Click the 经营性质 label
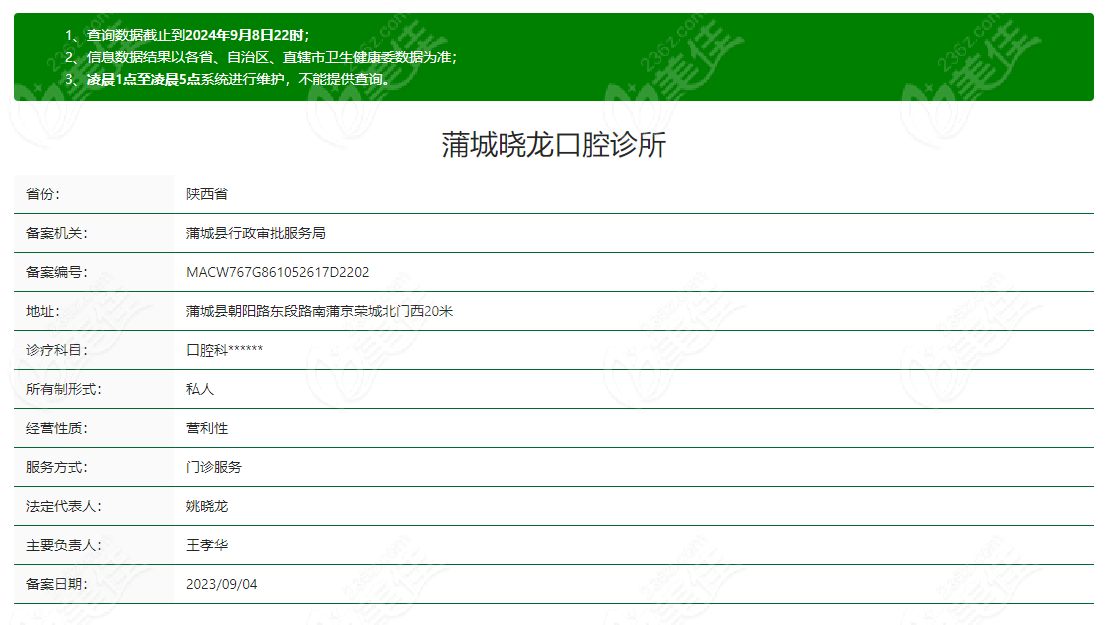 coord(57,428)
